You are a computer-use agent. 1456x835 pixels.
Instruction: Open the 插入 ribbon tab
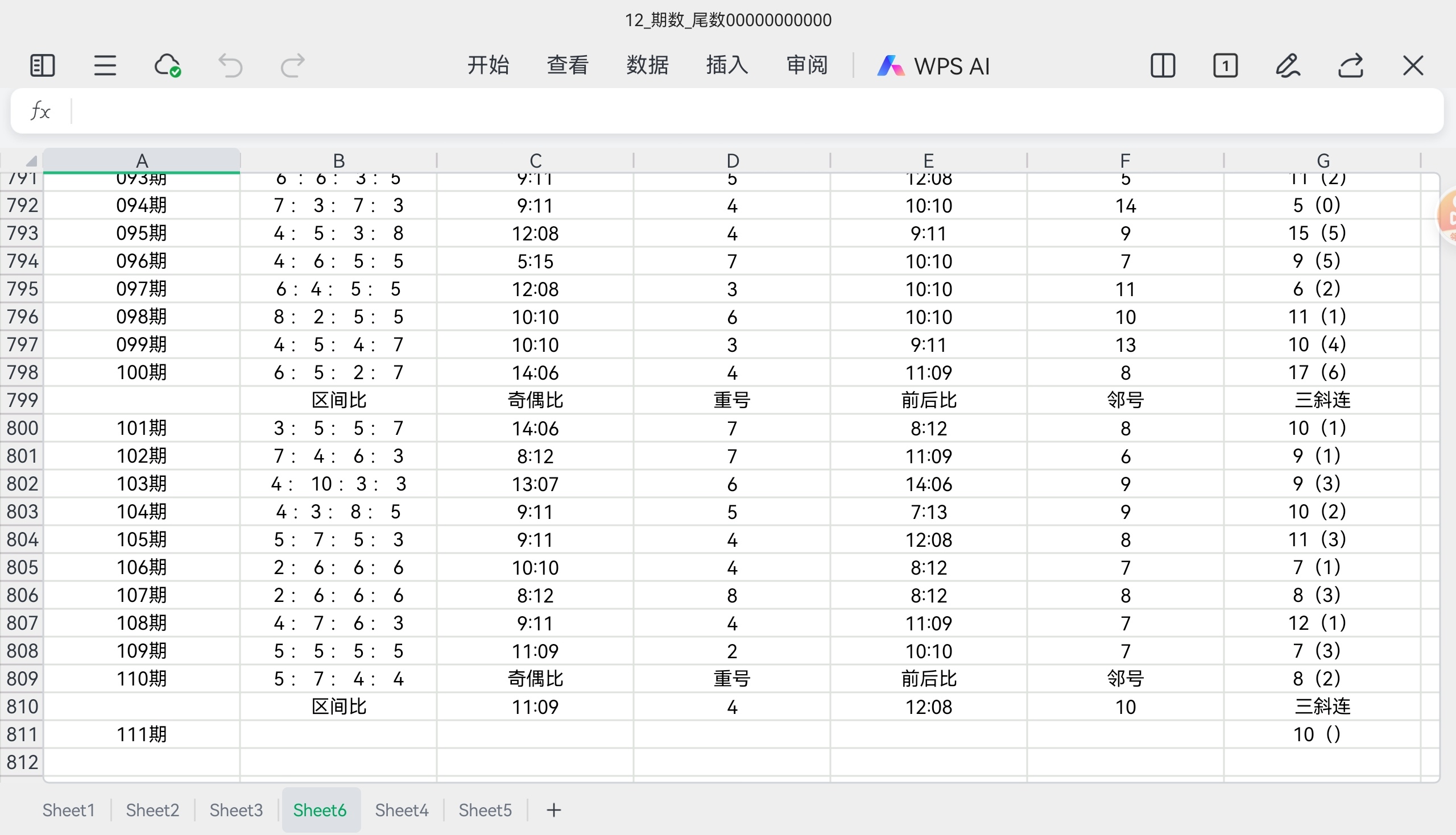click(x=726, y=65)
